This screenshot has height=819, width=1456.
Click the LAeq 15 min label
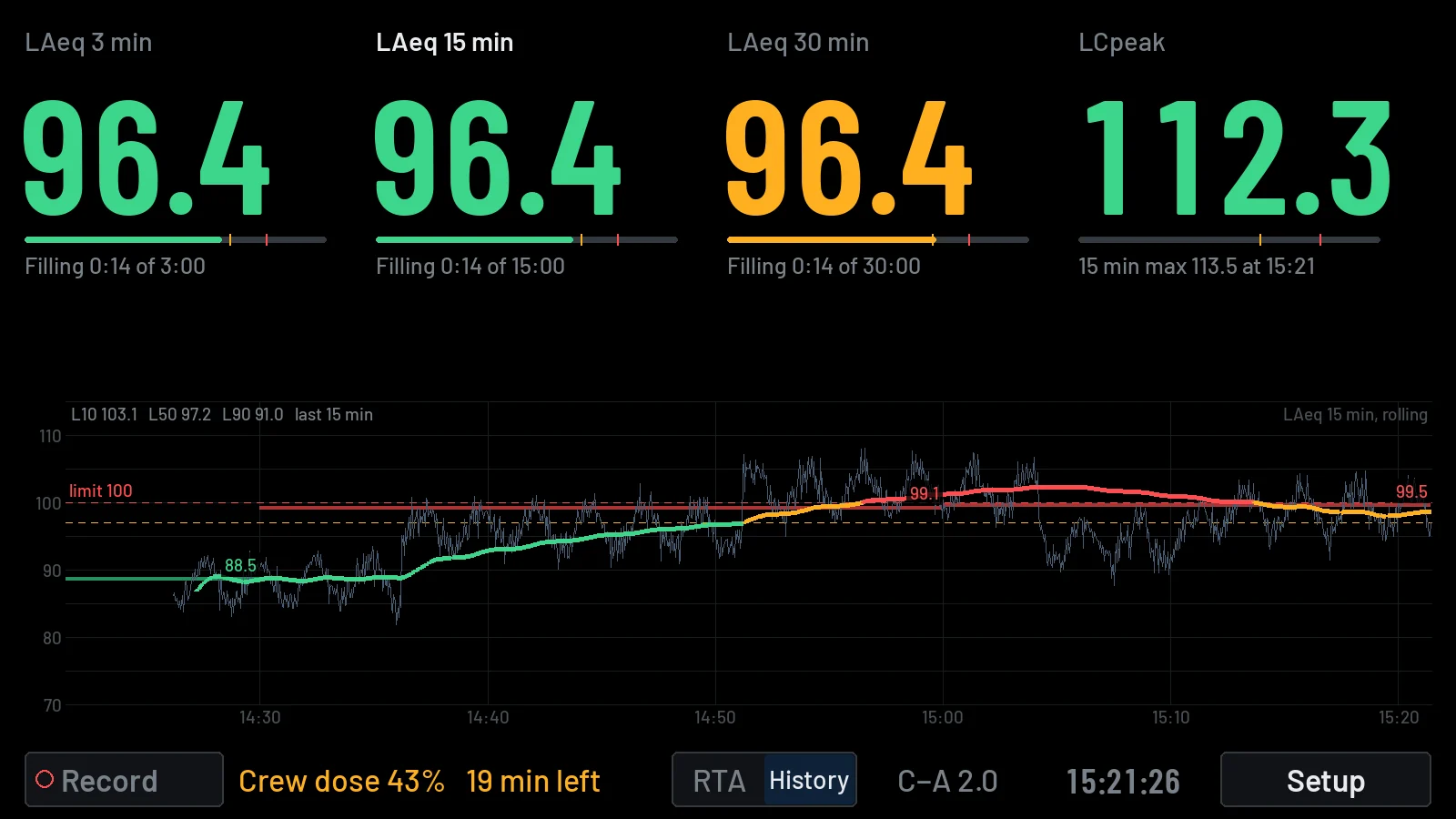coord(445,43)
